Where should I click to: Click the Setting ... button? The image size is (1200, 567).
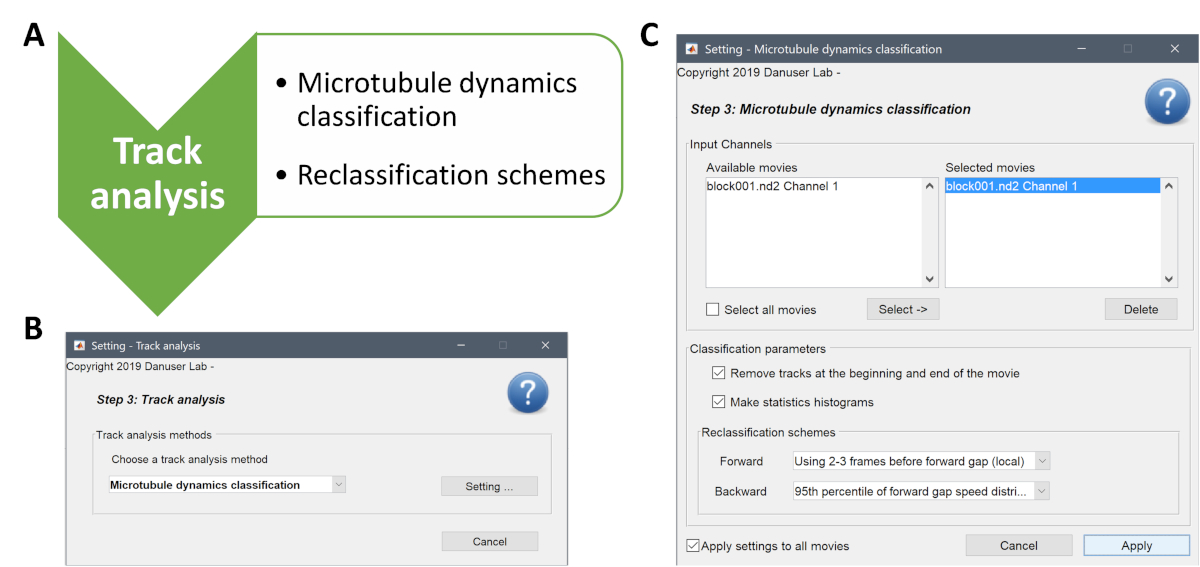[489, 486]
